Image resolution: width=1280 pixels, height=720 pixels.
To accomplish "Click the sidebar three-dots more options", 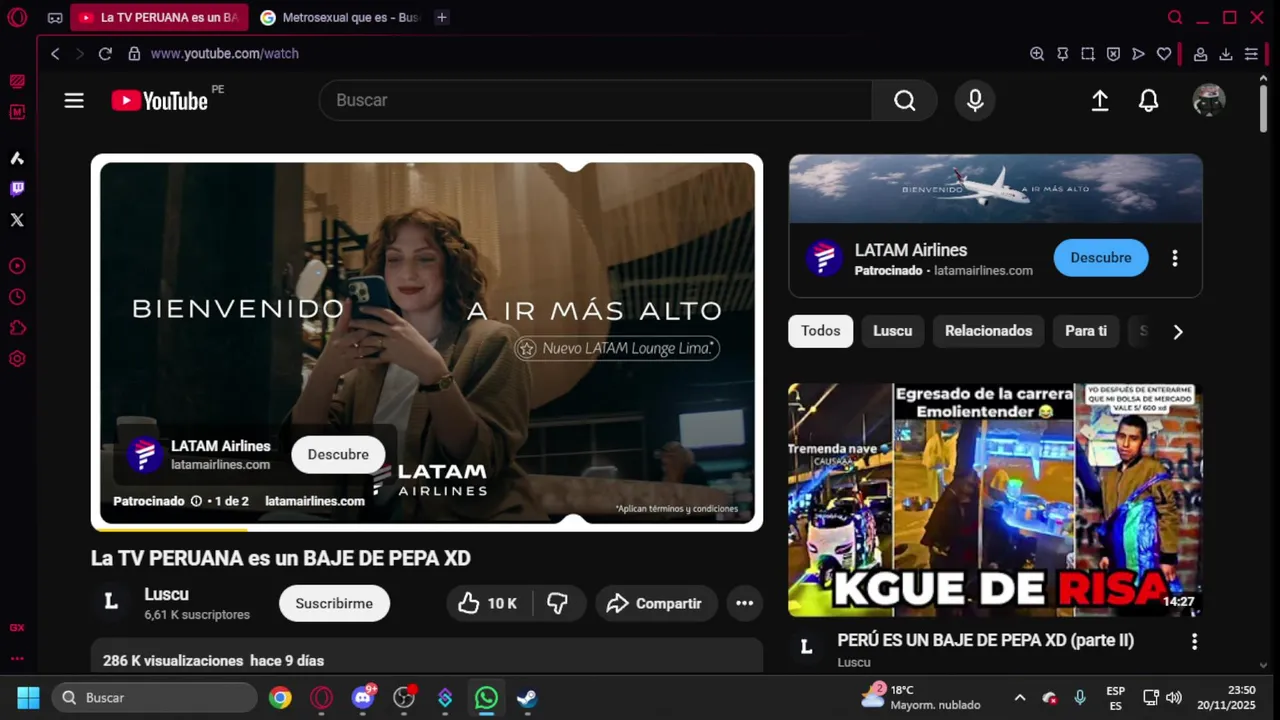I will [17, 659].
